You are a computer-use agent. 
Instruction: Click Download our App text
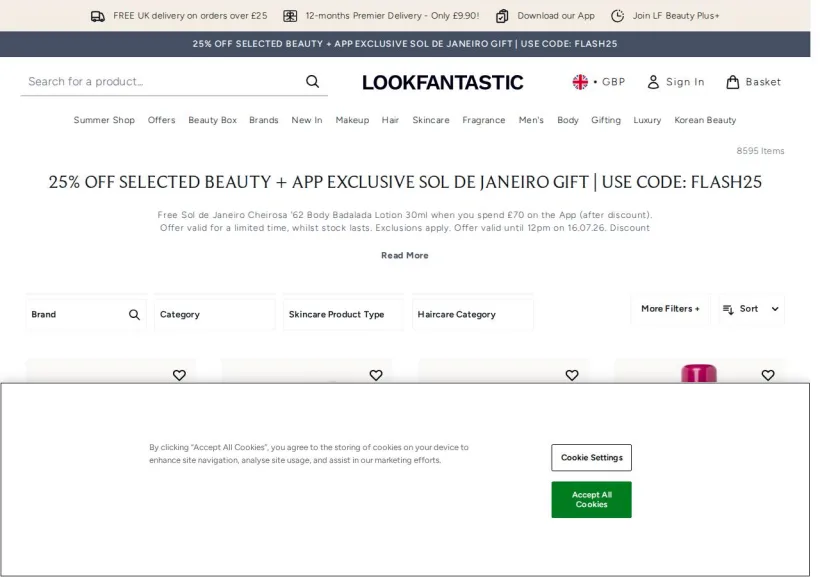pos(556,16)
